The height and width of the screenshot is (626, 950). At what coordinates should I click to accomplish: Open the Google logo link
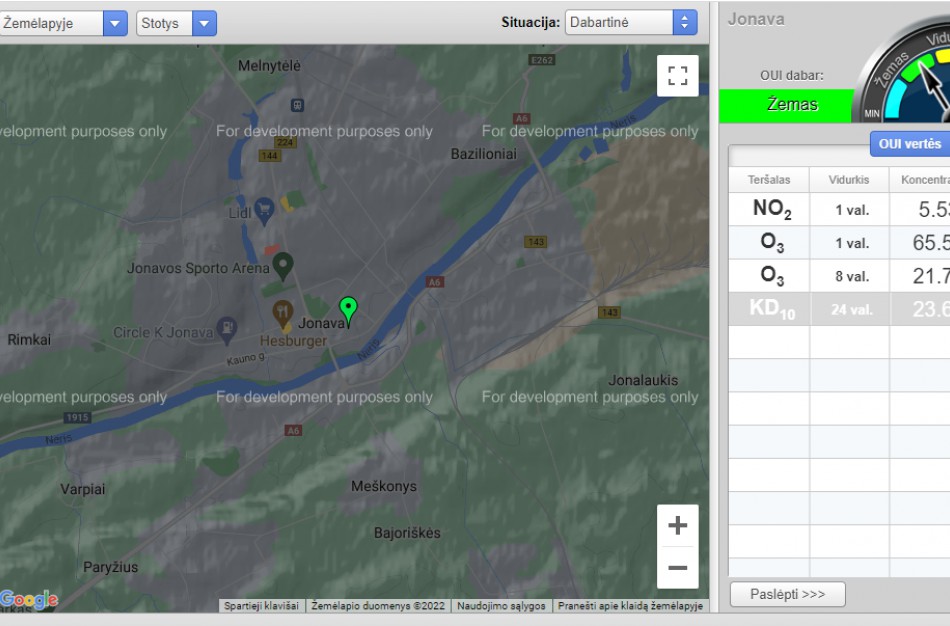[29, 599]
